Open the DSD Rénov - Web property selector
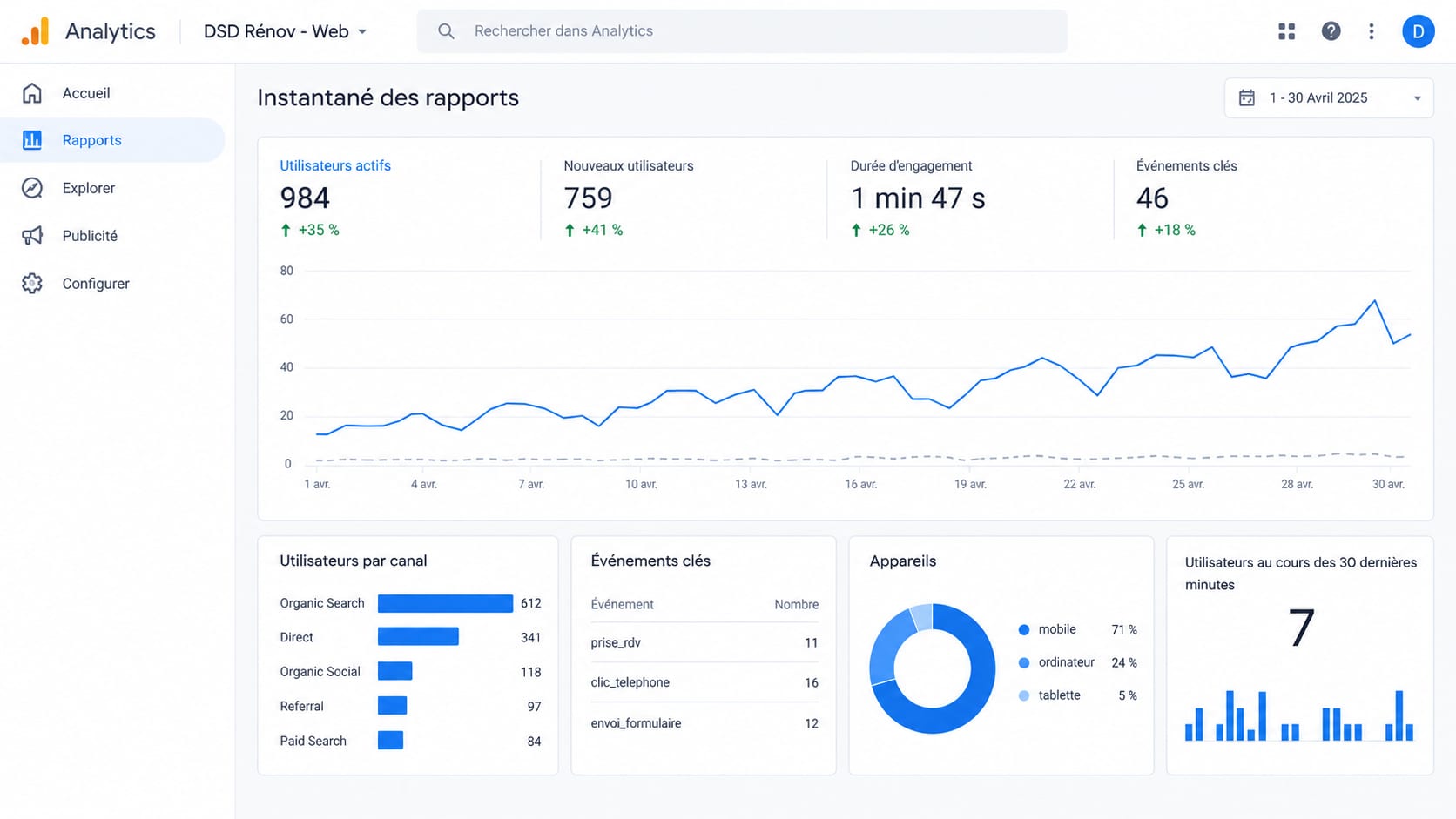This screenshot has width=1456, height=819. pos(285,31)
